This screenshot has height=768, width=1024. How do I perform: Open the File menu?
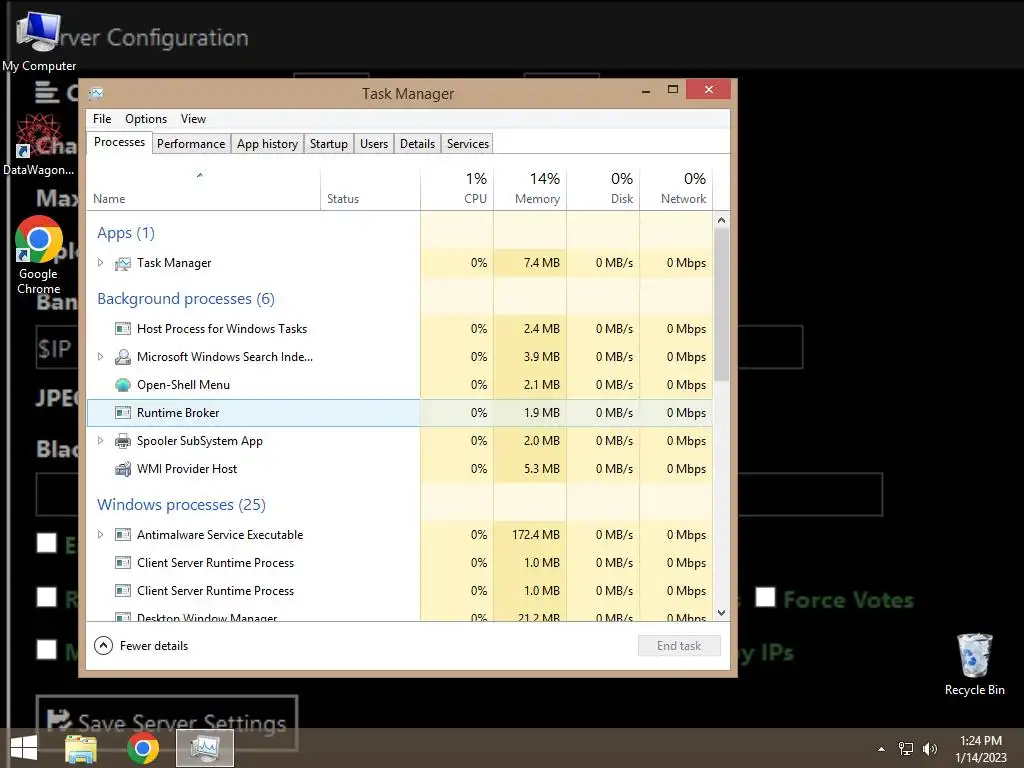point(102,119)
